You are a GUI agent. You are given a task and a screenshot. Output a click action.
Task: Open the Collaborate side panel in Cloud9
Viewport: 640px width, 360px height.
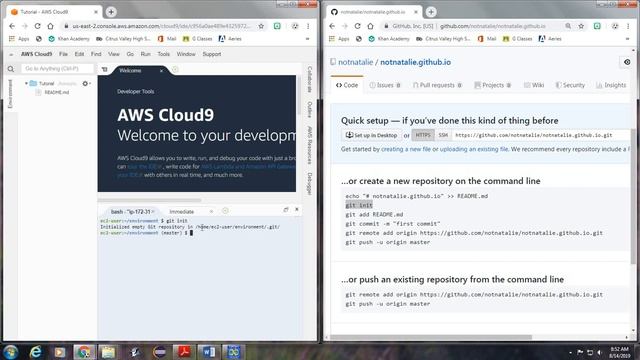click(310, 80)
